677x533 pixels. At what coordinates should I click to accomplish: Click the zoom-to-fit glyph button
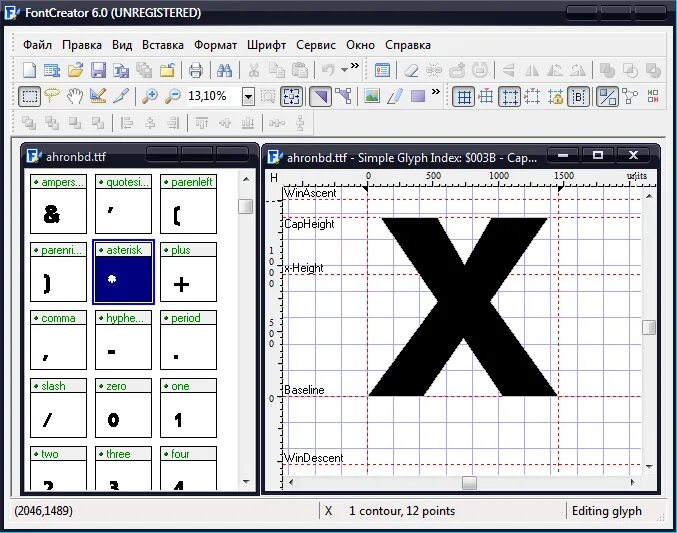tap(291, 96)
